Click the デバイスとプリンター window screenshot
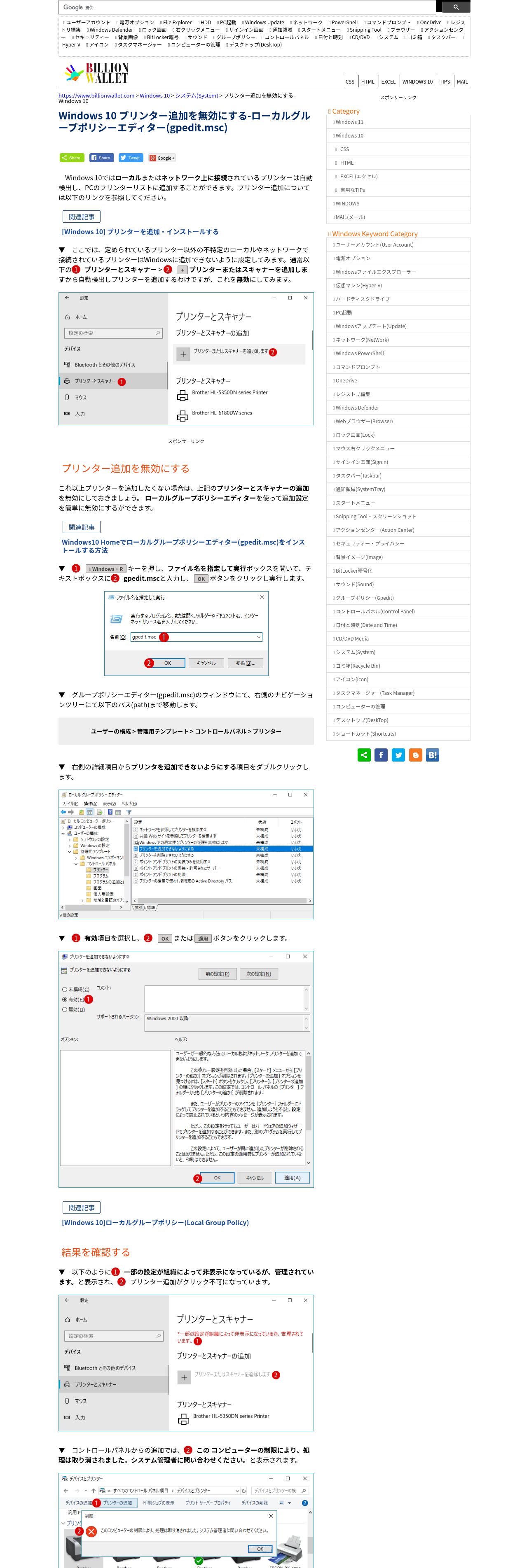 click(187, 1521)
